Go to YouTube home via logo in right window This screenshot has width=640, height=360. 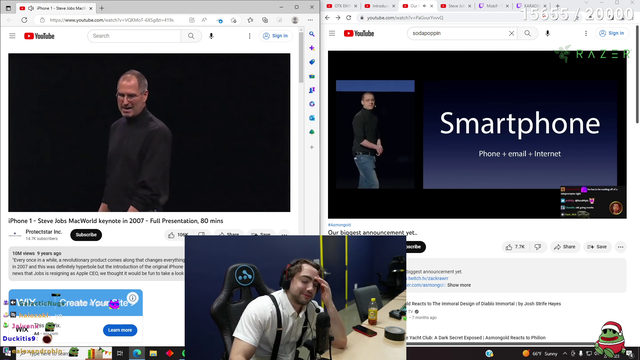click(x=359, y=33)
